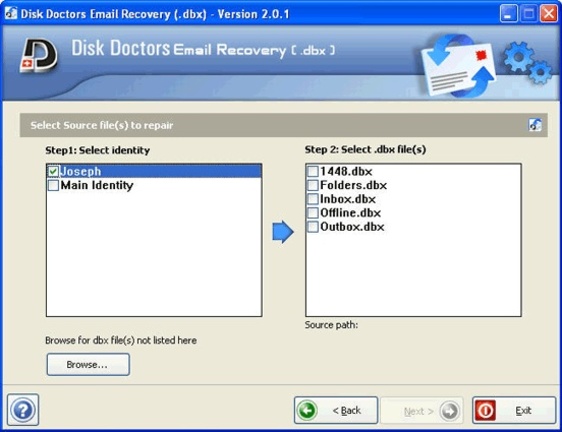This screenshot has height=432, width=562.
Task: Click the blue gears icon in banner
Action: coord(527,63)
